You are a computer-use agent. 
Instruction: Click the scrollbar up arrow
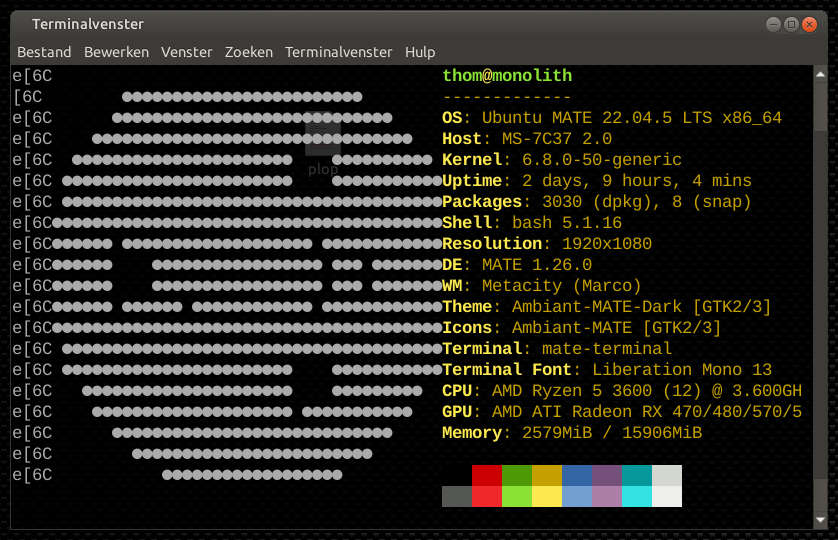pyautogui.click(x=820, y=75)
